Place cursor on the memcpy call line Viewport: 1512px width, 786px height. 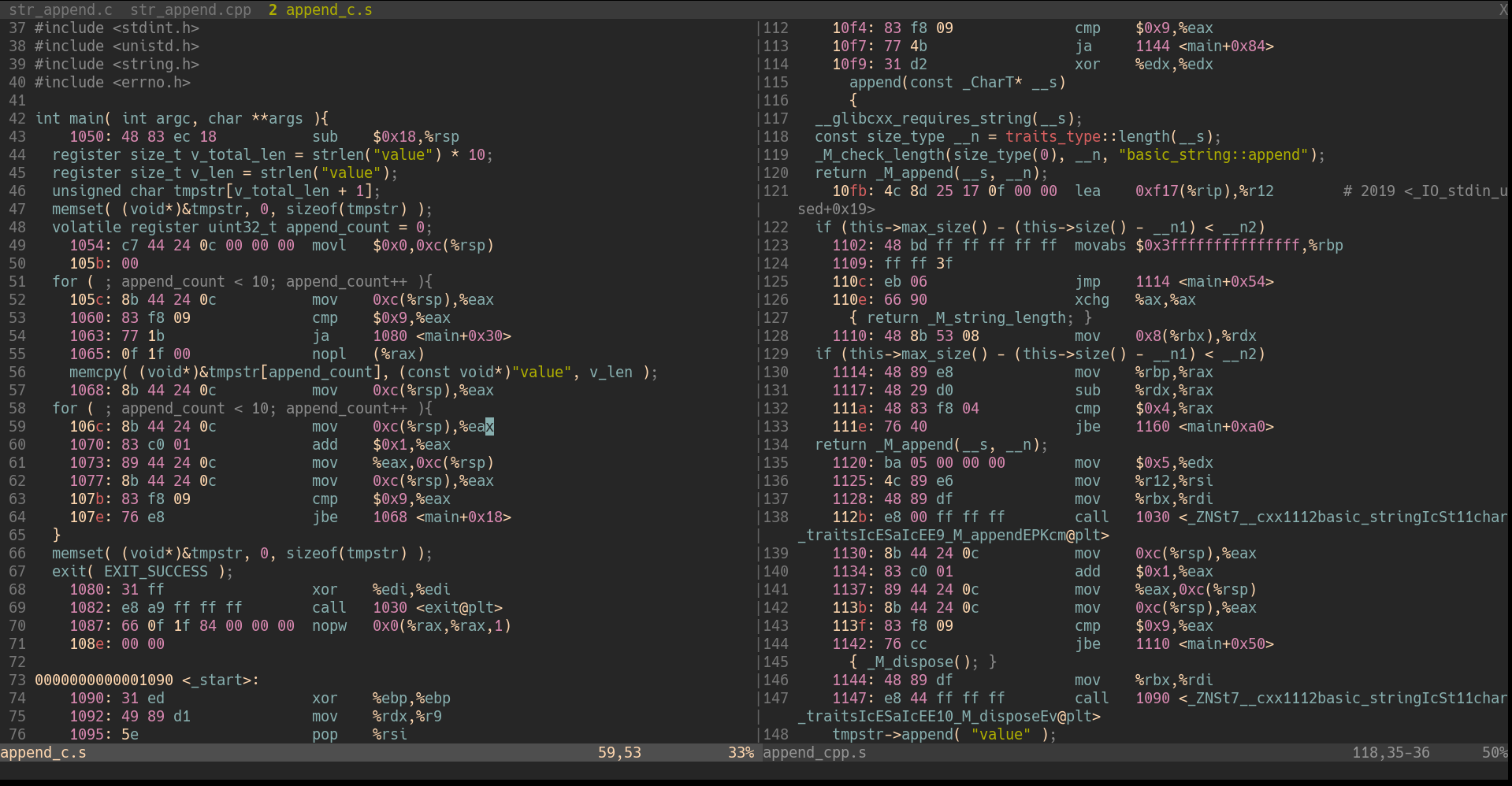tap(362, 373)
